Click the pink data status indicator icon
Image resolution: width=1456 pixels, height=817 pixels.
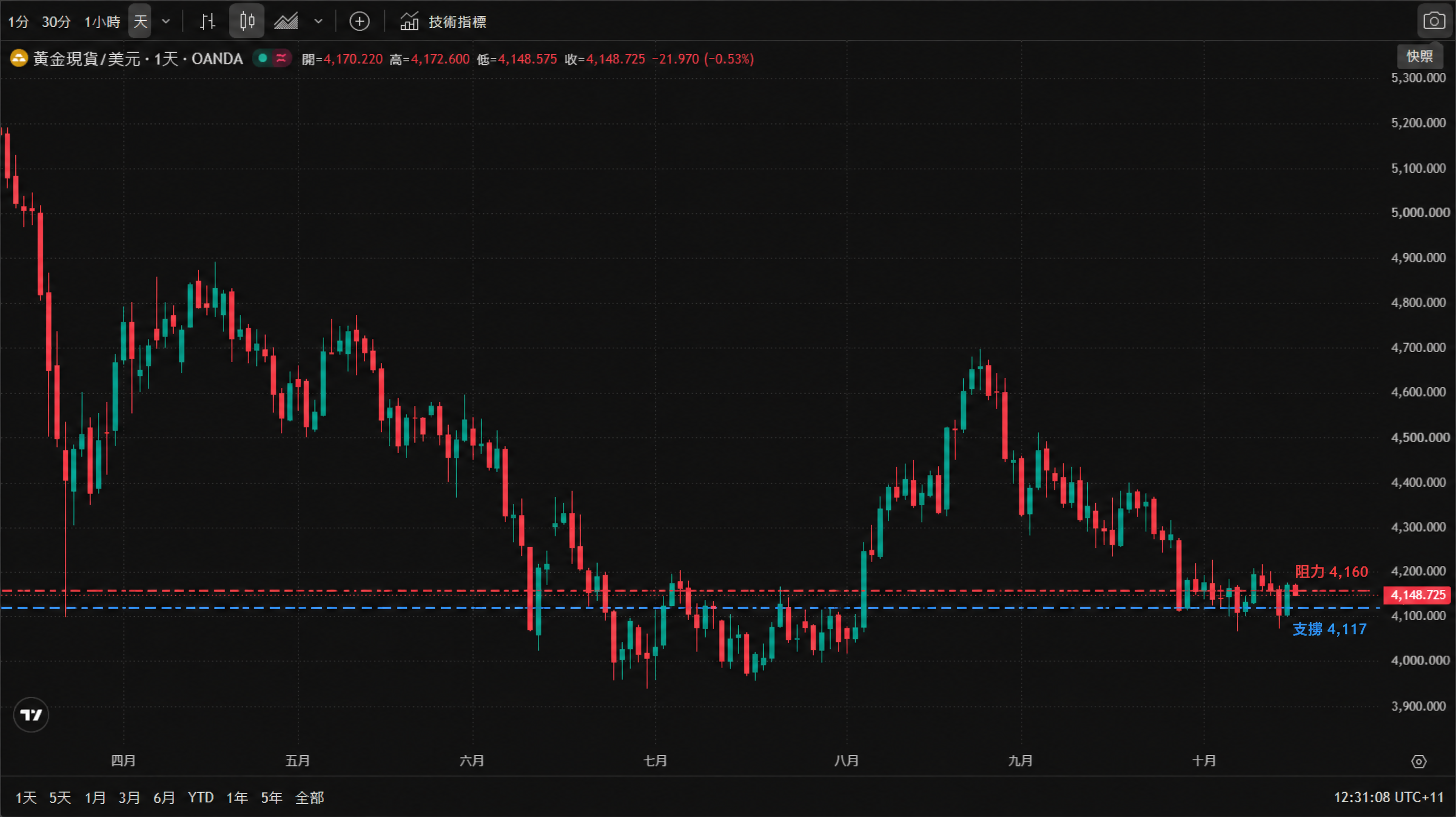click(x=281, y=58)
